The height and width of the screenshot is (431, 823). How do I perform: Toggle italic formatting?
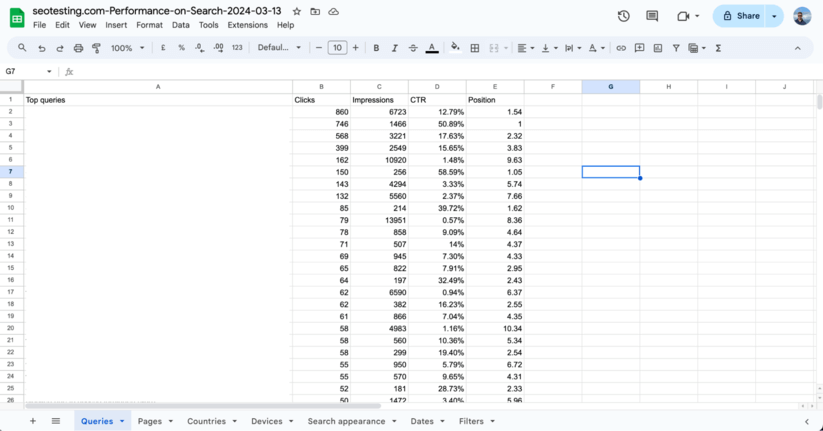[x=394, y=48]
